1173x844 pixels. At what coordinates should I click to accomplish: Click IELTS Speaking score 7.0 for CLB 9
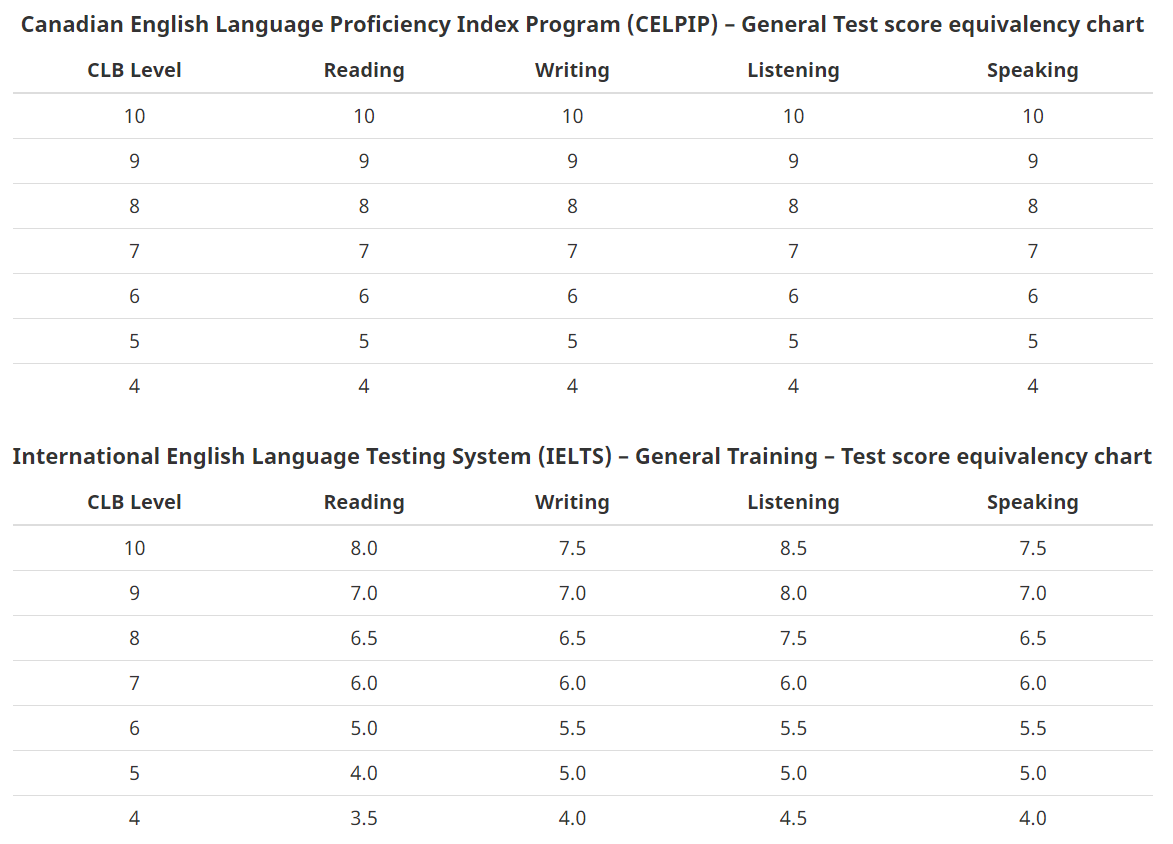1032,593
